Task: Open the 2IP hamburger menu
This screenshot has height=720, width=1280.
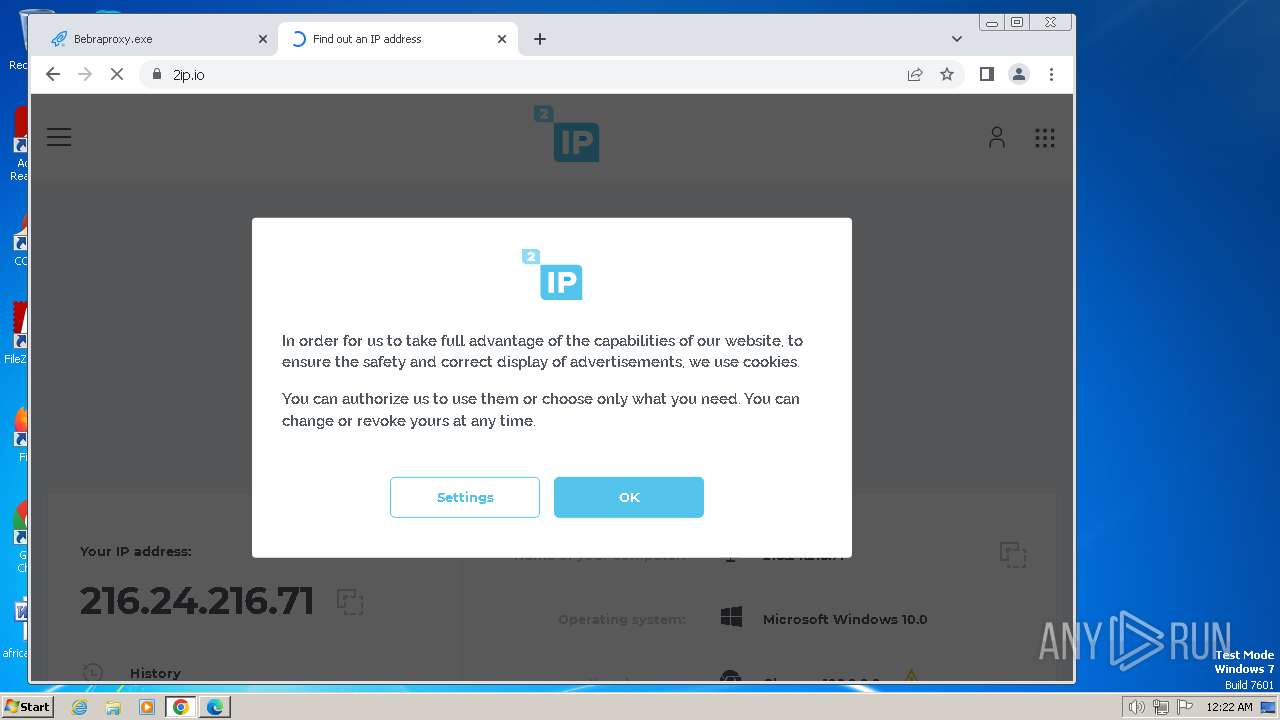Action: [59, 137]
